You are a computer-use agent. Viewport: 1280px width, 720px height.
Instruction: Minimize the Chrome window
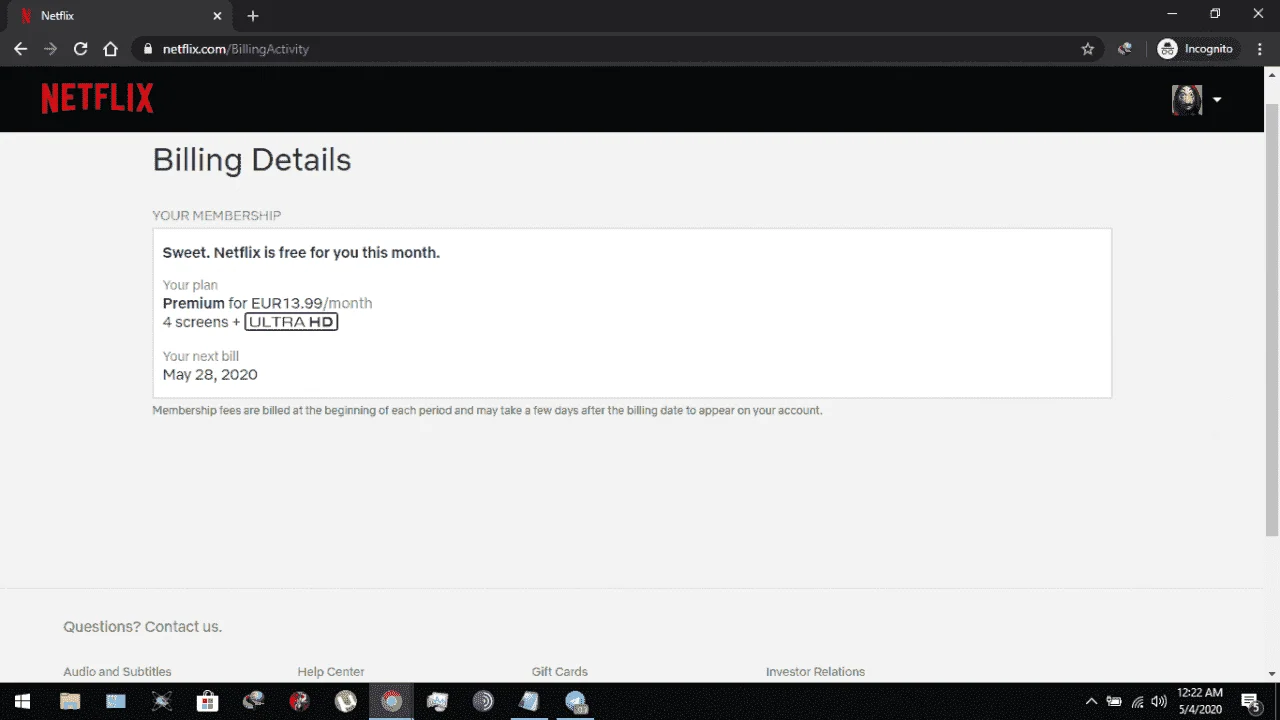tap(1172, 14)
